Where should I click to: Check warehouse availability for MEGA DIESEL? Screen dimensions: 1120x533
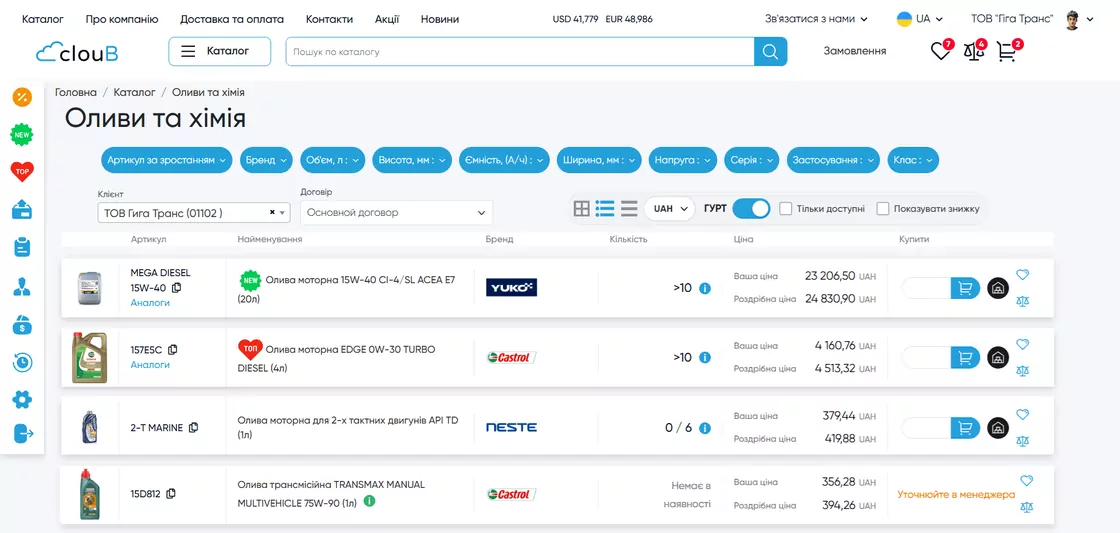point(998,289)
